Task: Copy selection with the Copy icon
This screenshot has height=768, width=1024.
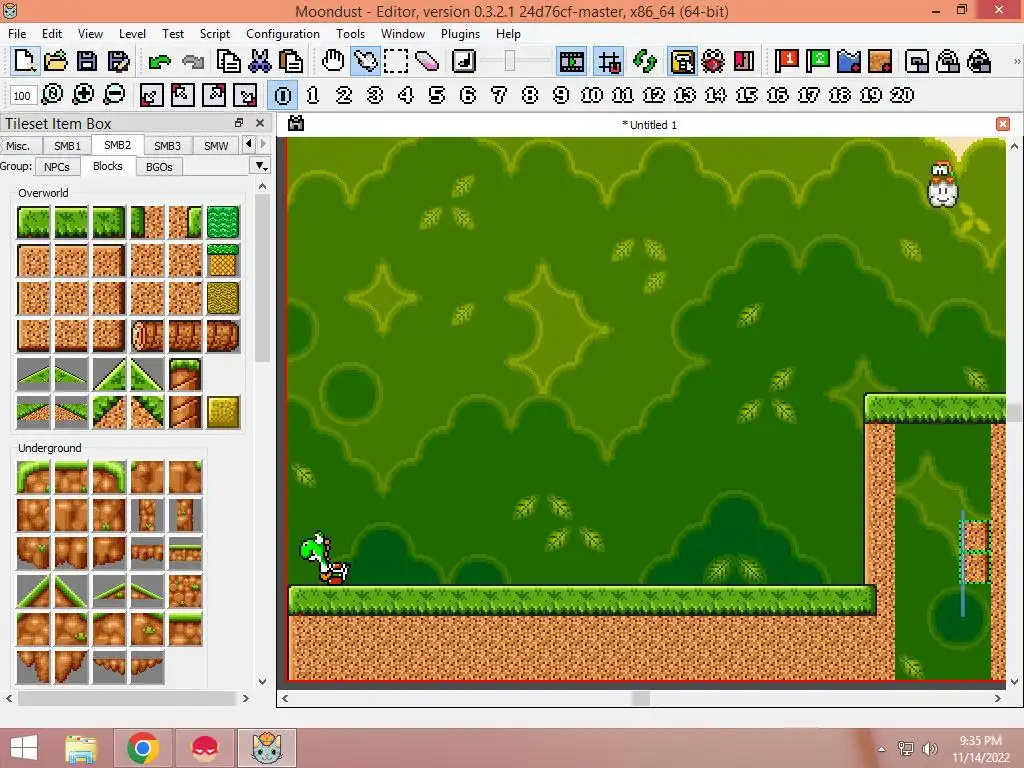Action: (229, 61)
